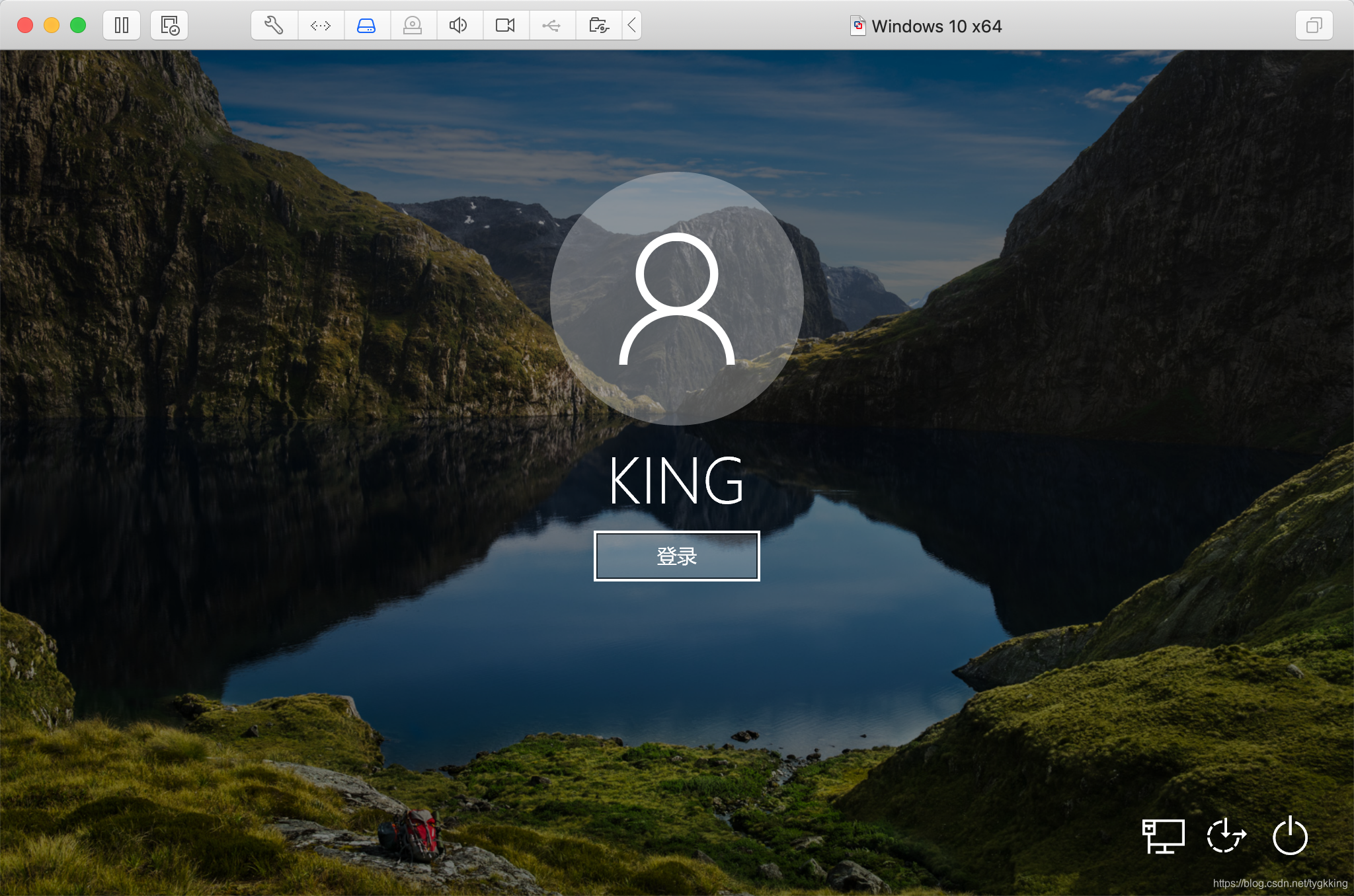The image size is (1354, 896).
Task: Open the Ease of Access menu
Action: pos(1226,837)
